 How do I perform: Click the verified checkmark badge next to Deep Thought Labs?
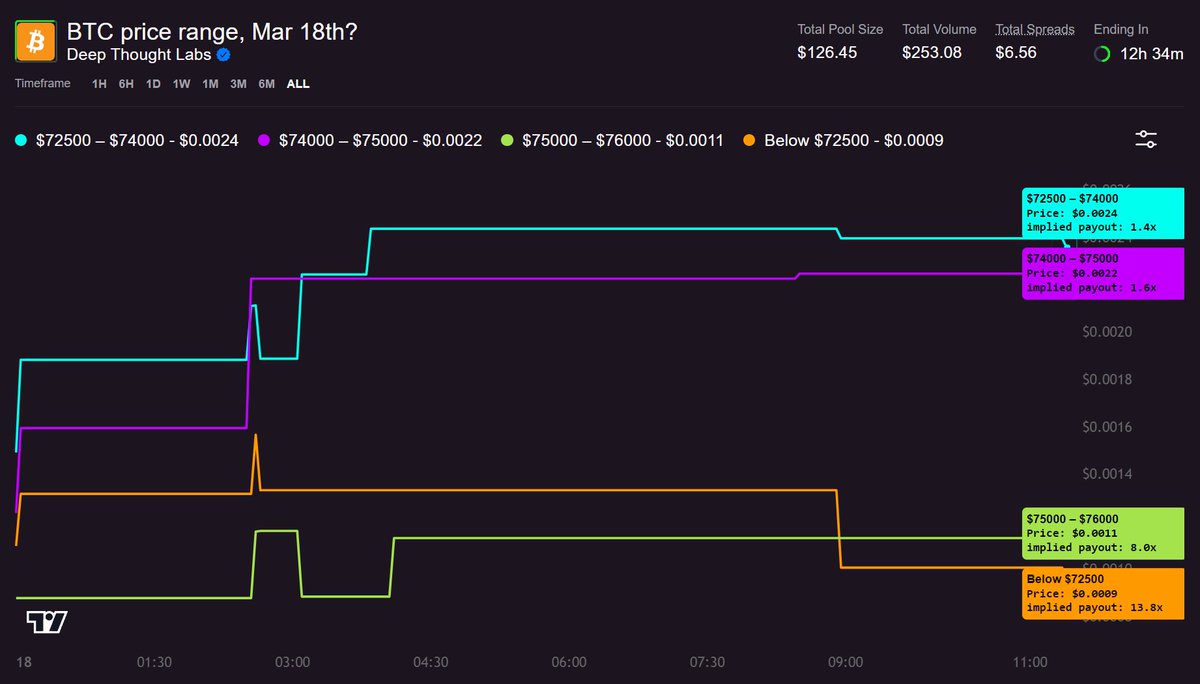[x=221, y=56]
